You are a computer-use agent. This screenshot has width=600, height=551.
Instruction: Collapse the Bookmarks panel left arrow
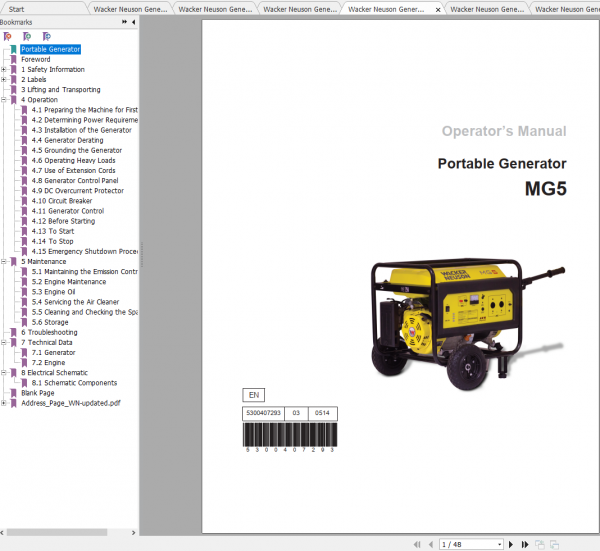pyautogui.click(x=134, y=22)
